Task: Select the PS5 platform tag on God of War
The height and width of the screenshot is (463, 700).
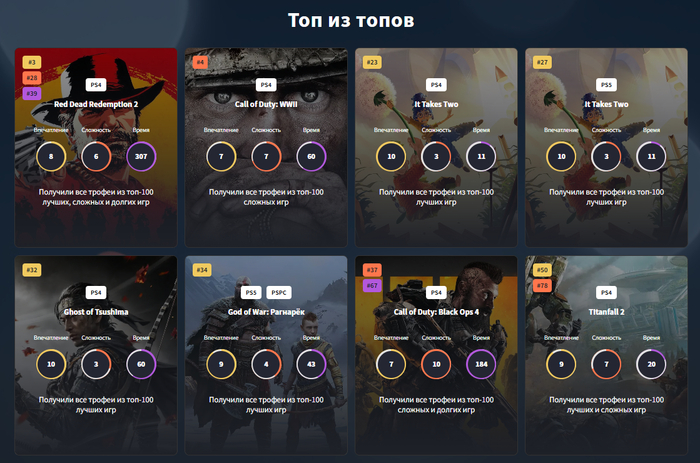Action: coord(251,292)
